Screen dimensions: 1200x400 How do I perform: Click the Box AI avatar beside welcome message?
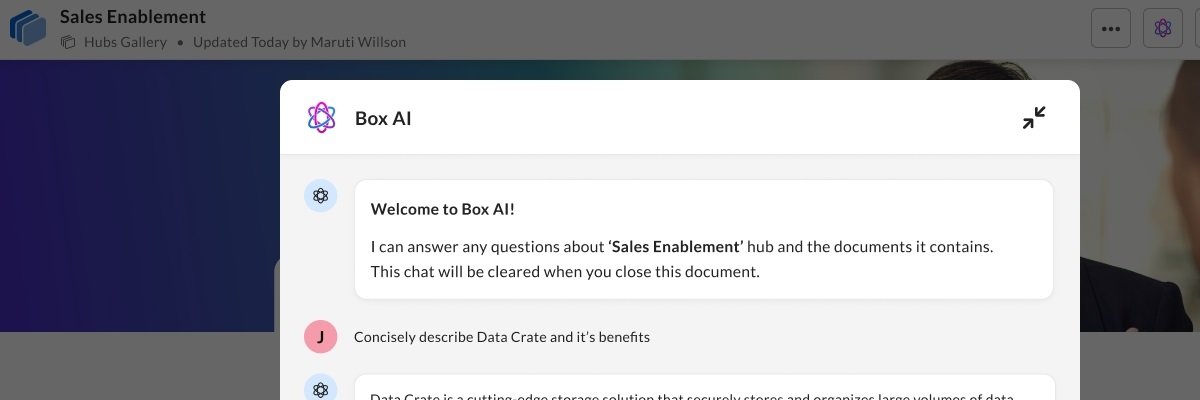pyautogui.click(x=321, y=196)
